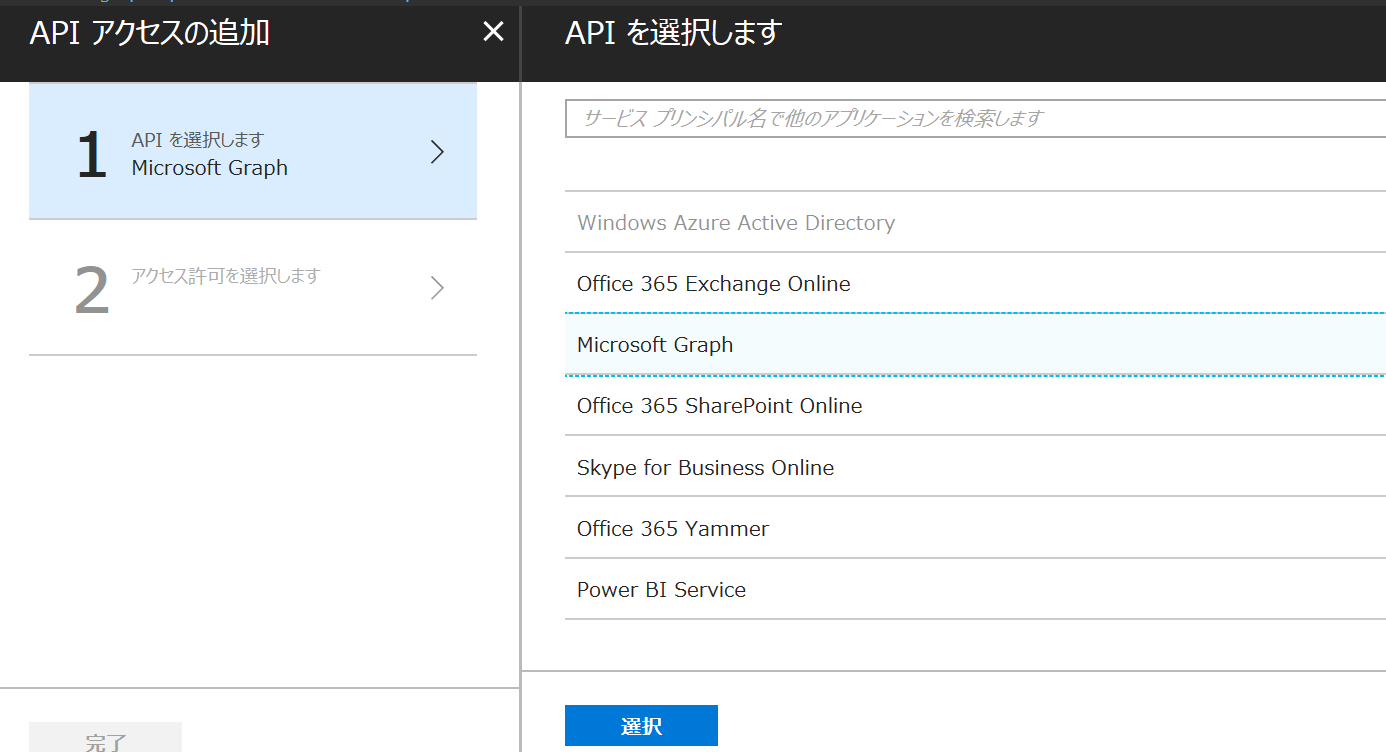Expand the chevron on the API を選択します step
Image resolution: width=1386 pixels, height=752 pixels.
[x=437, y=151]
